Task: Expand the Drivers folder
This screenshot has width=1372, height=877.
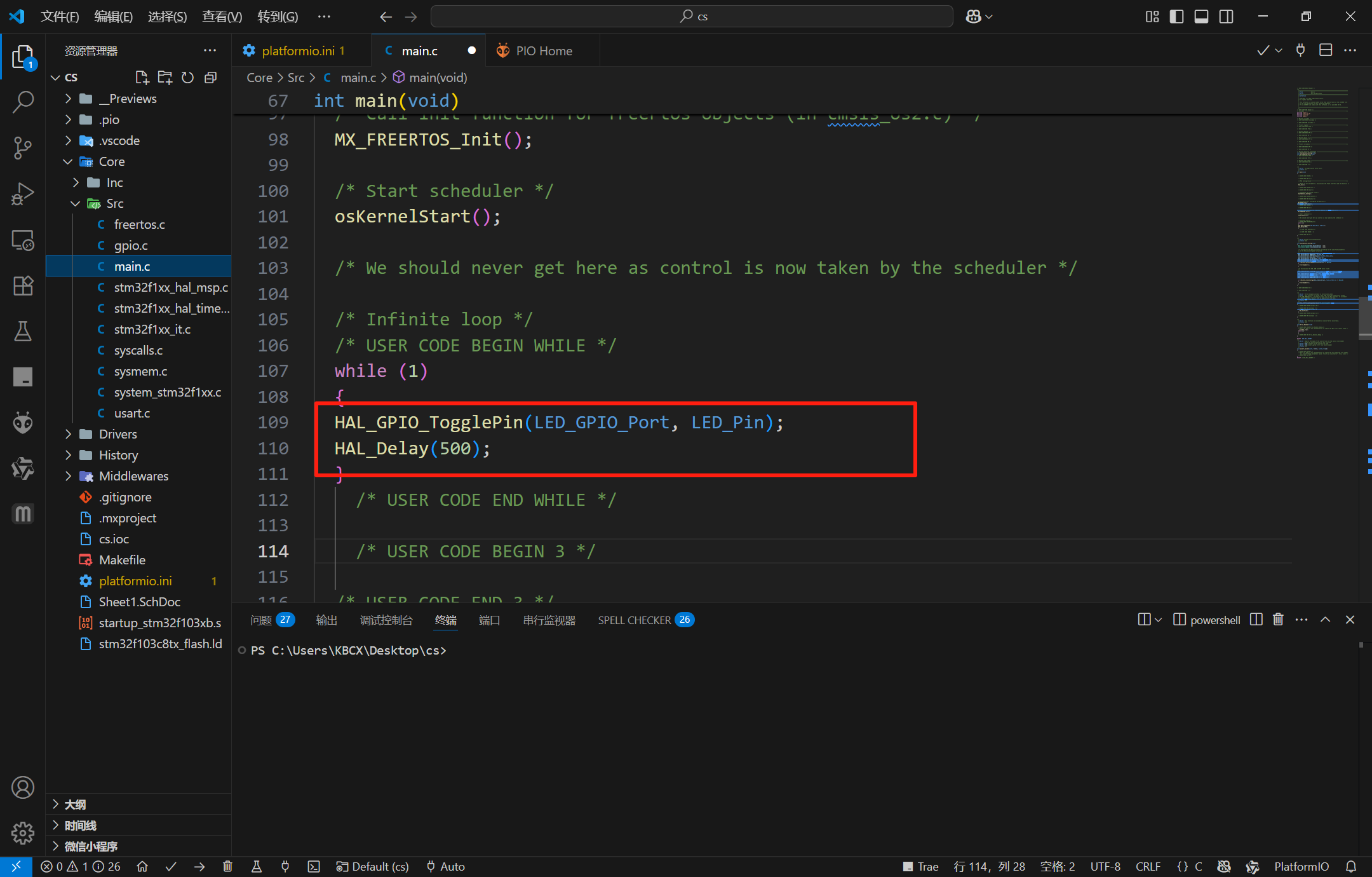Action: coord(118,434)
